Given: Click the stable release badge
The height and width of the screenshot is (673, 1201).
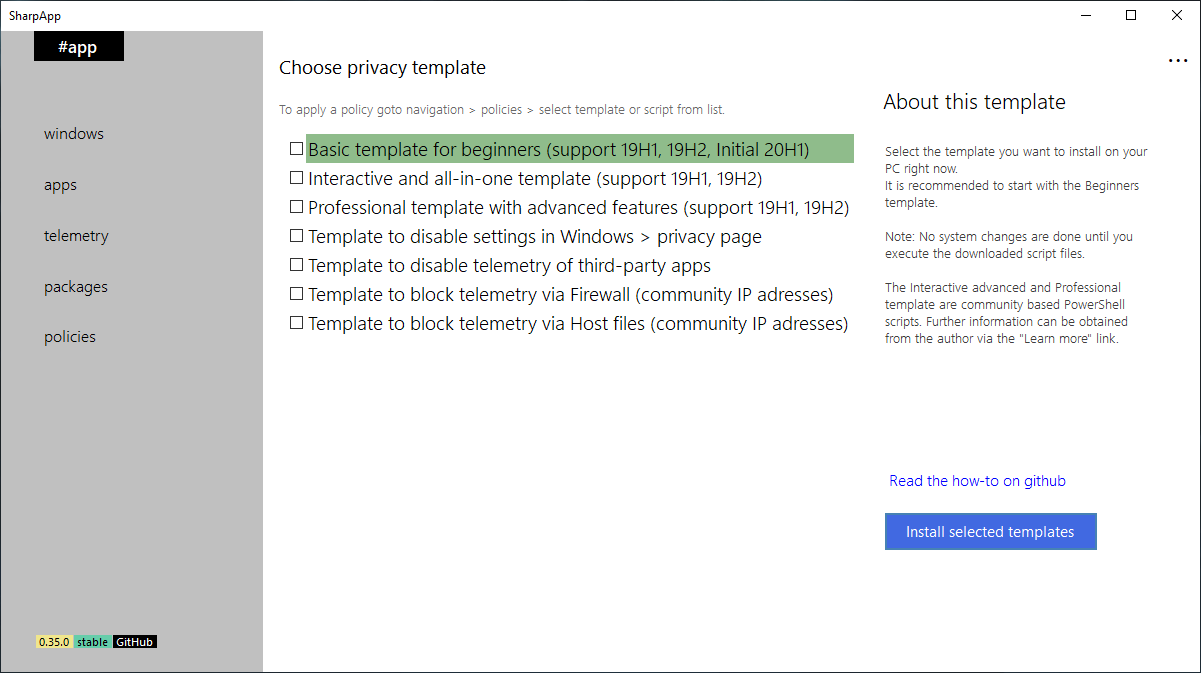Looking at the screenshot, I should 92,642.
